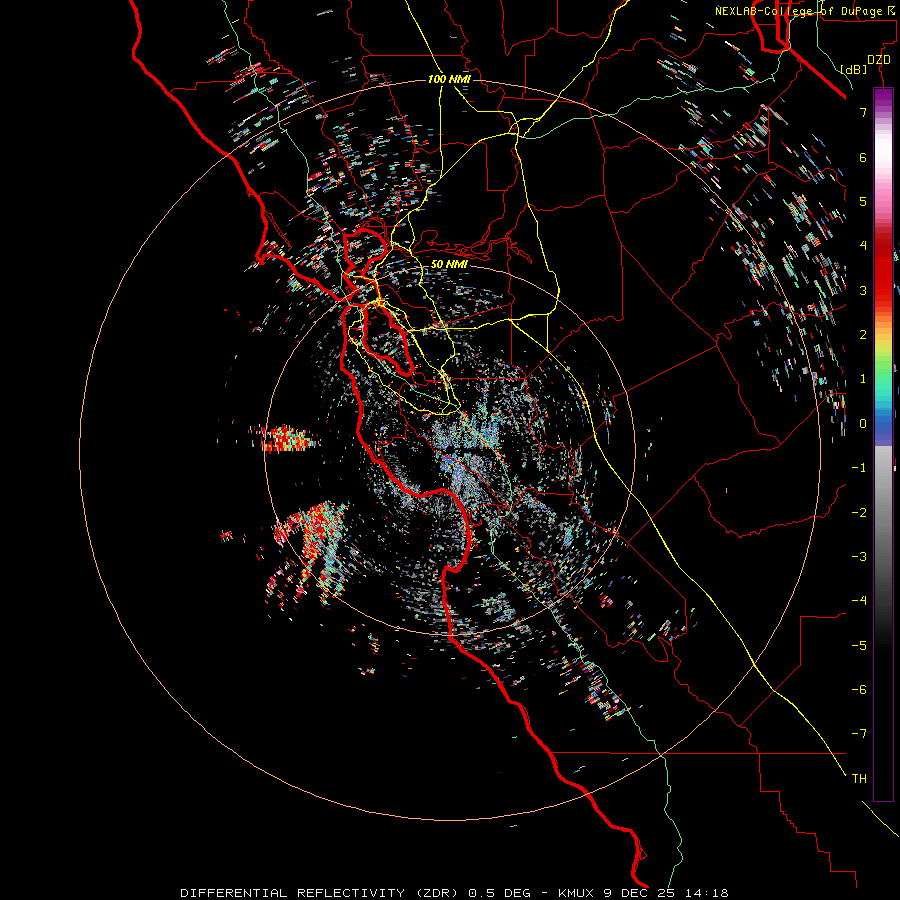Click the 2 dB scale label
The height and width of the screenshot is (900, 900).
(x=863, y=335)
